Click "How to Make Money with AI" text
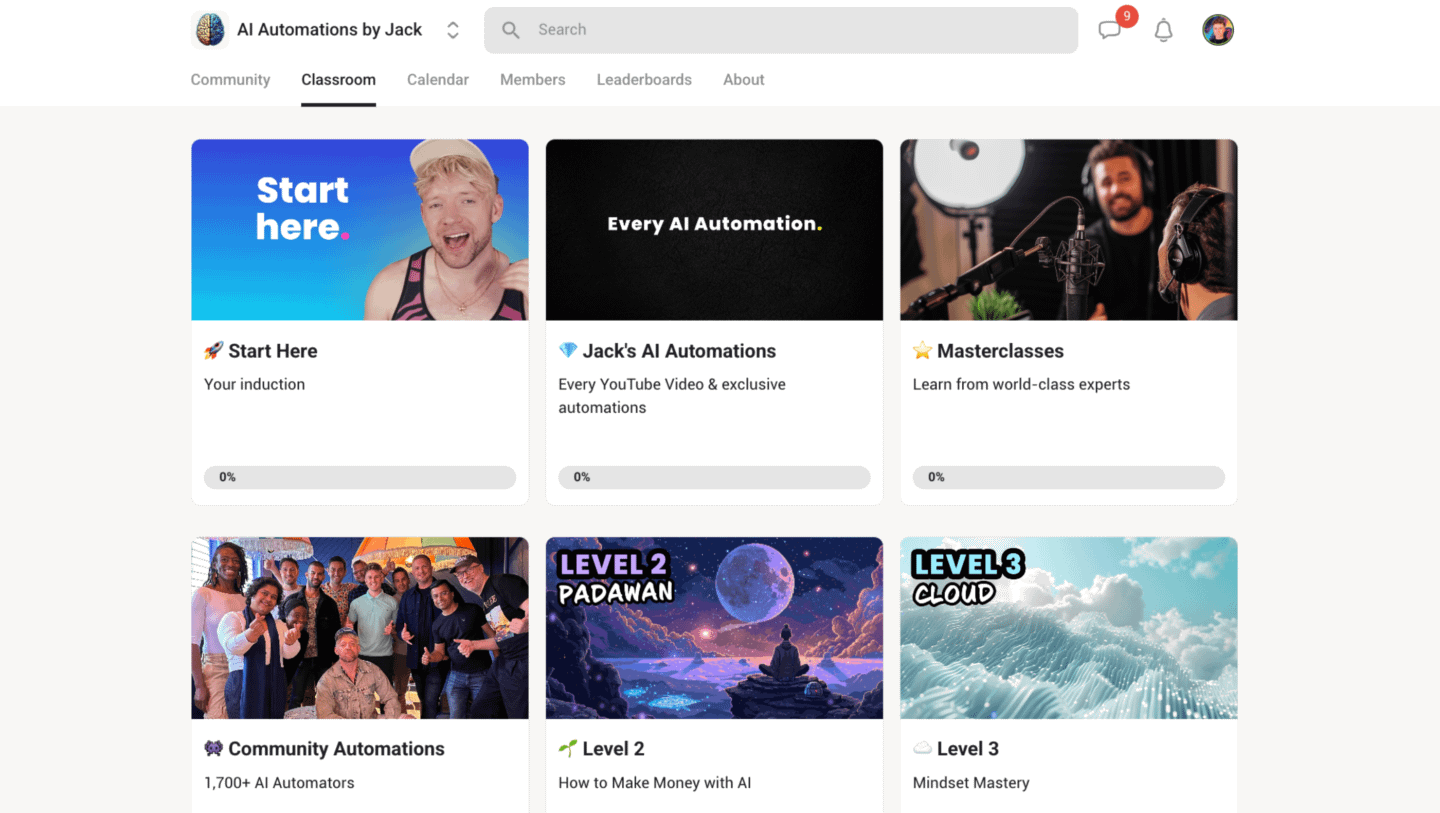Image resolution: width=1440 pixels, height=813 pixels. point(655,783)
